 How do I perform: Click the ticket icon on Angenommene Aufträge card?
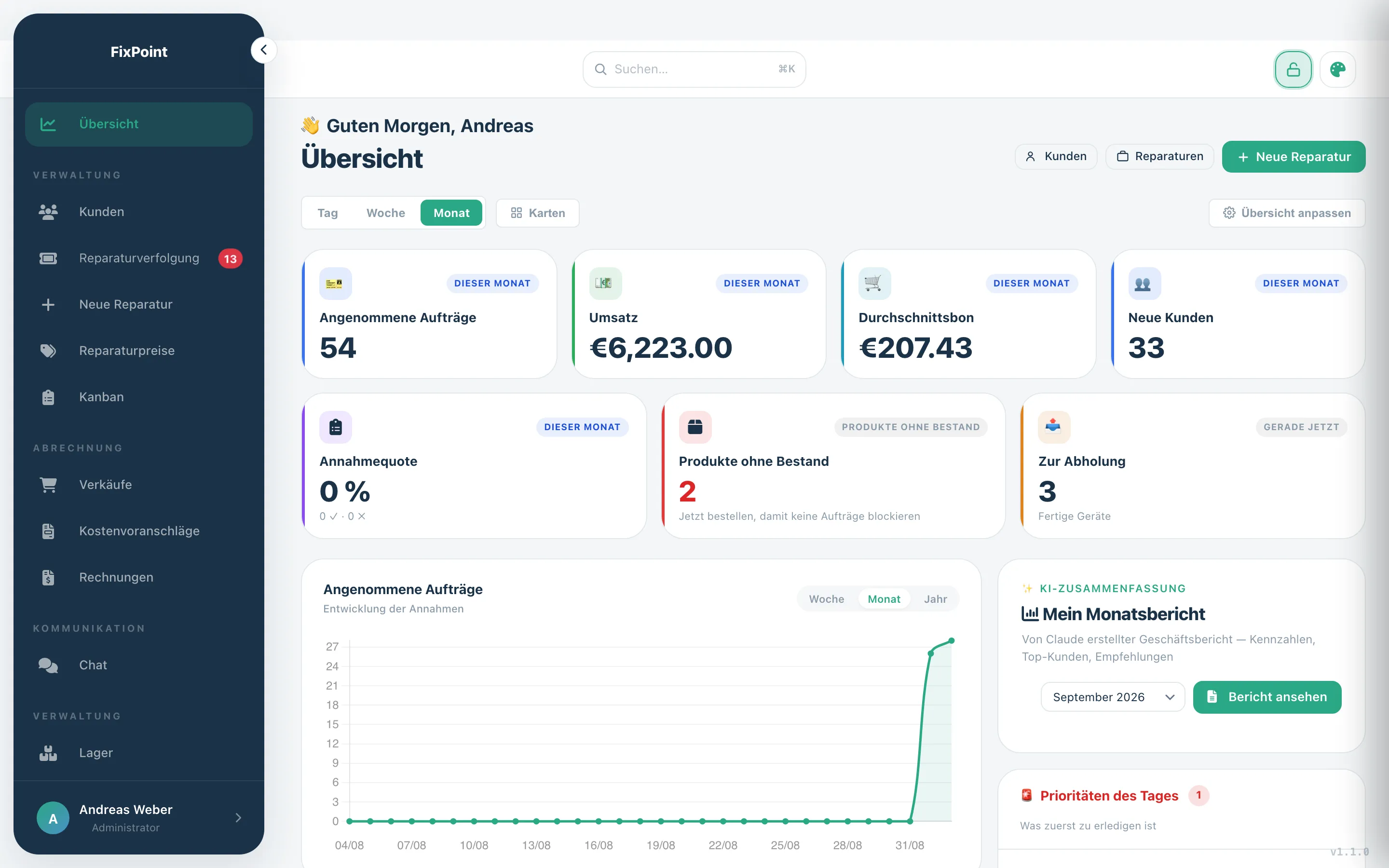335,284
